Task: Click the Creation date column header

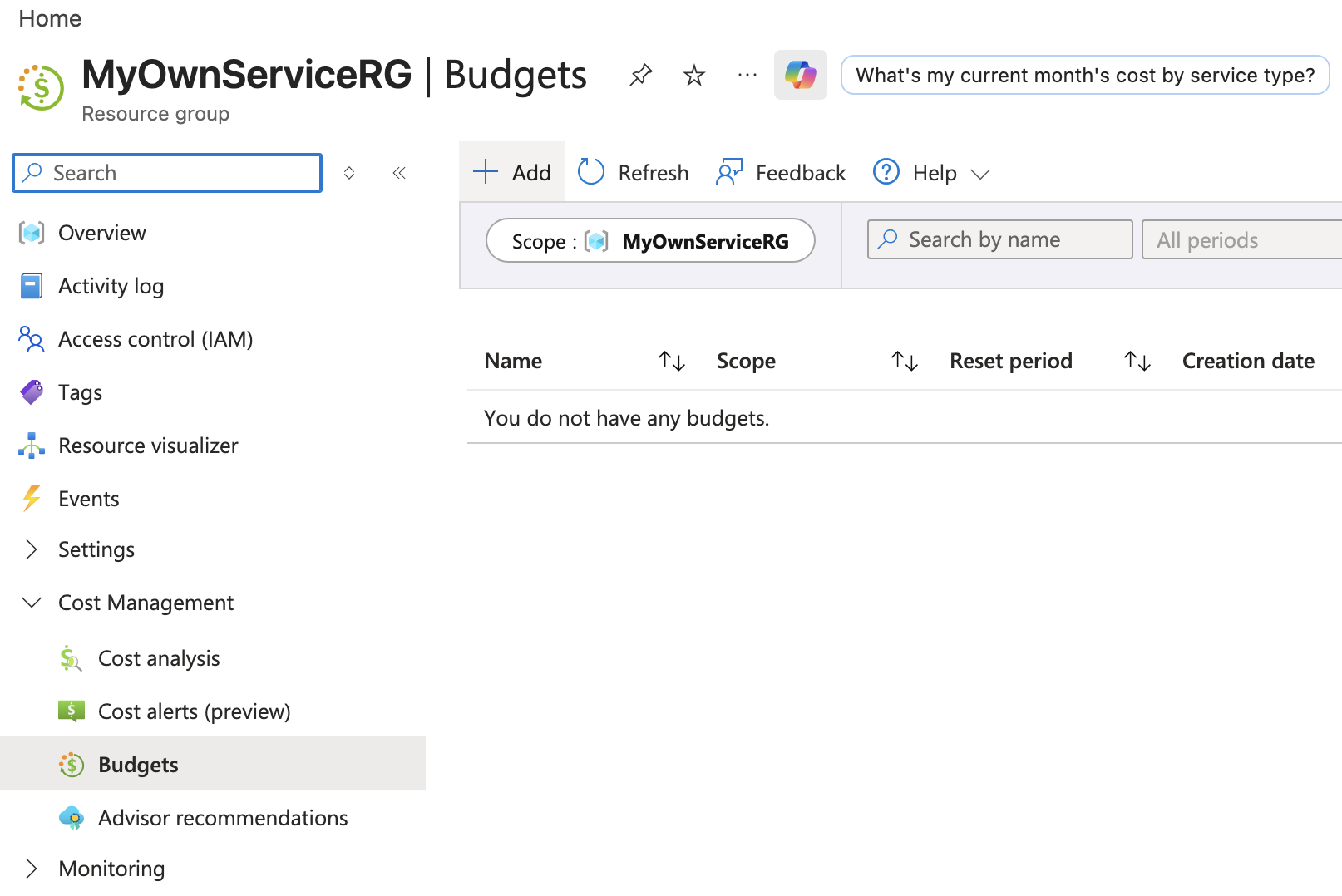Action: tap(1248, 361)
